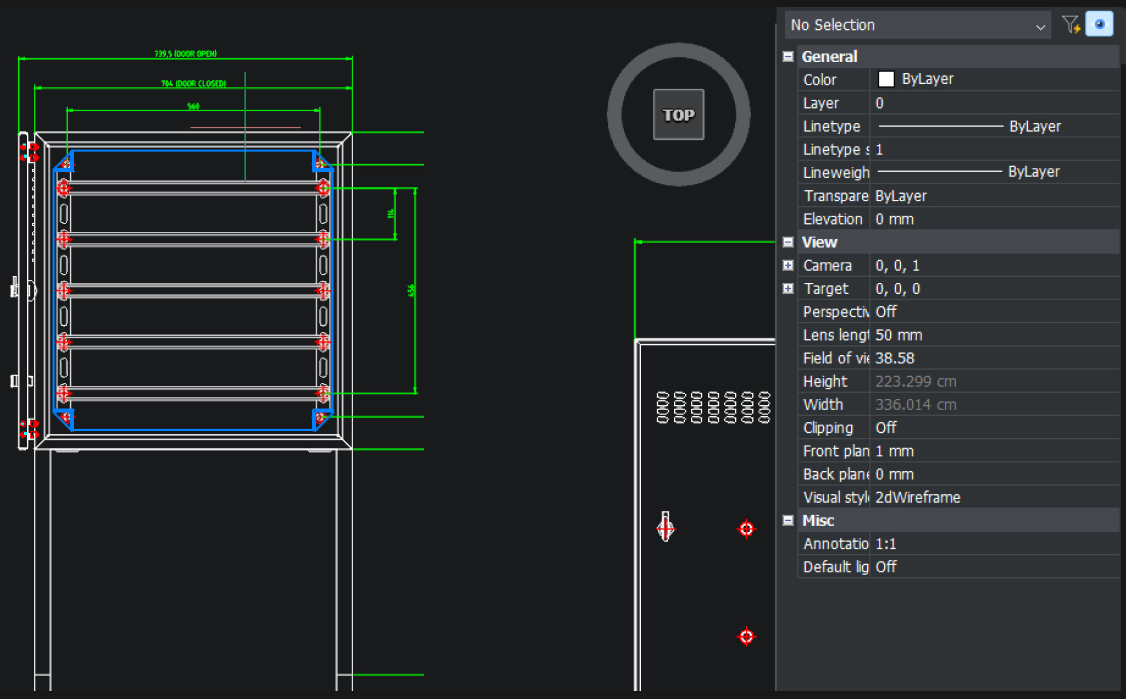Open the No Selection dropdown

tap(1038, 24)
